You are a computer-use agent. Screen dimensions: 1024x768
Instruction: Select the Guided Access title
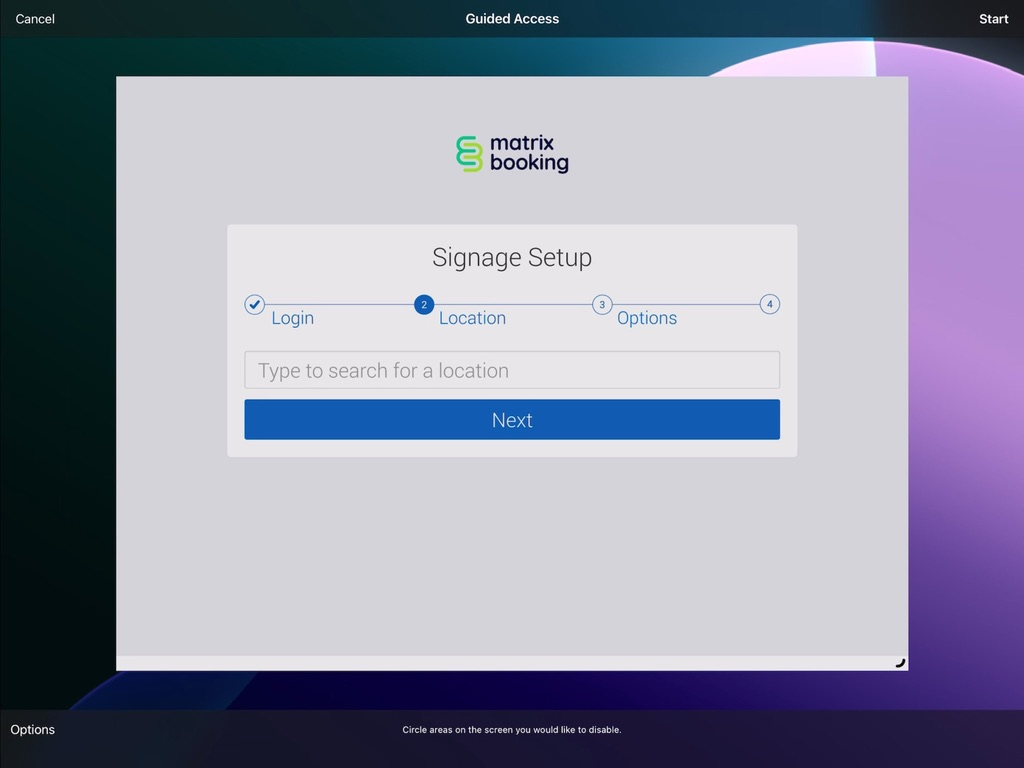[512, 18]
